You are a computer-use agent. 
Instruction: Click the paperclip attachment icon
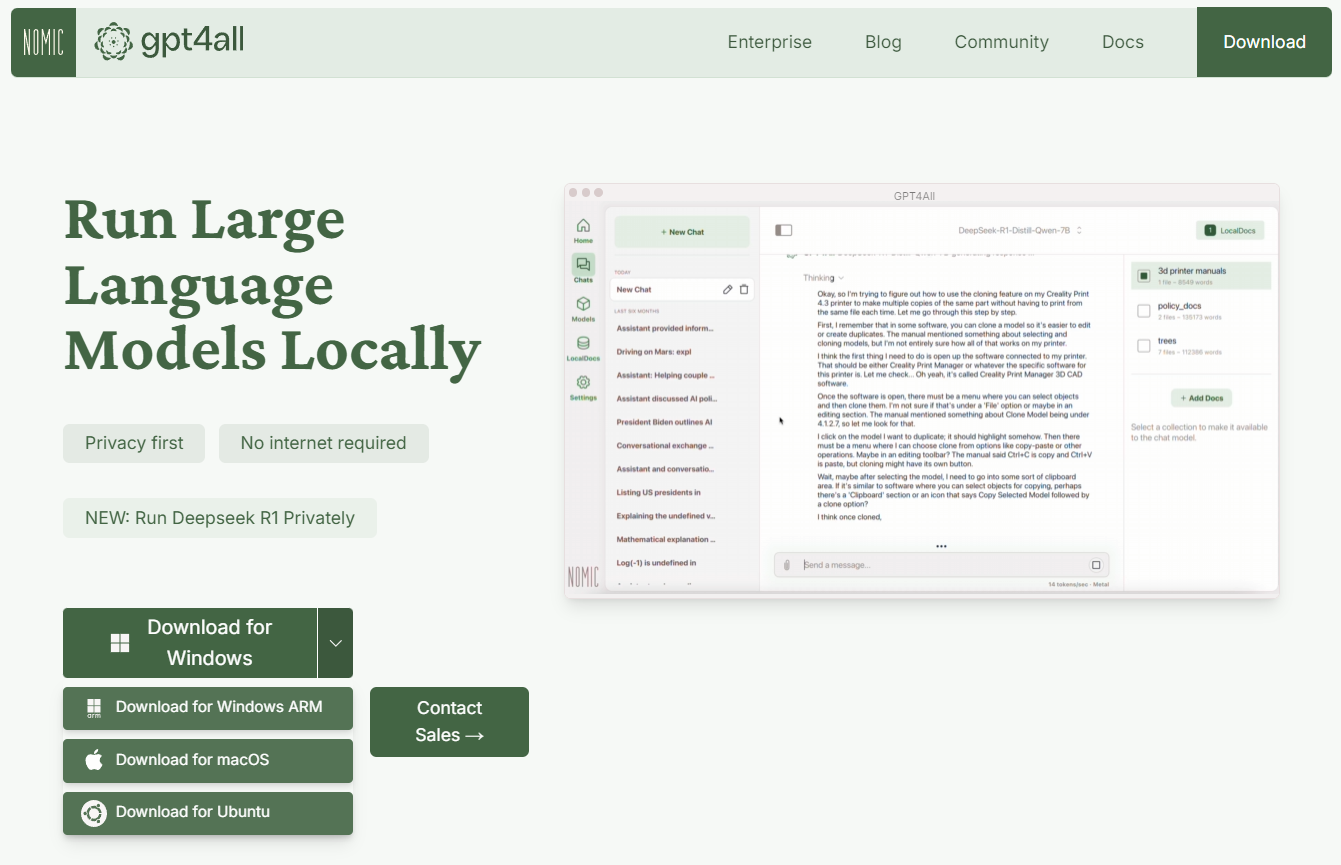click(787, 565)
